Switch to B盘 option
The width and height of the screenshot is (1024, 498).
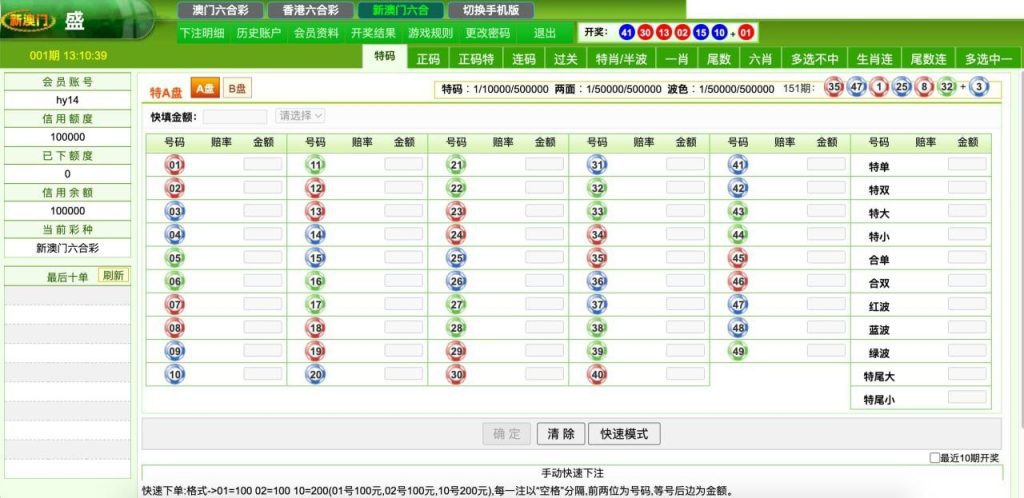(237, 90)
